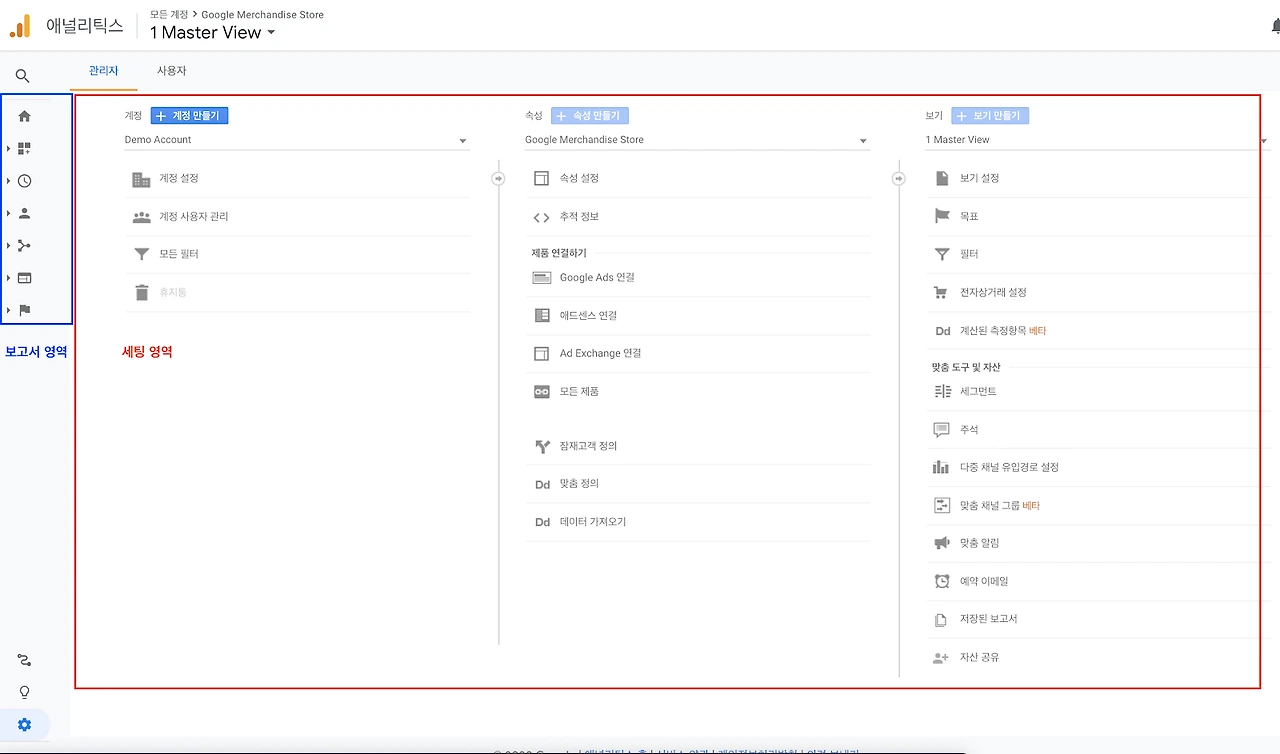This screenshot has height=754, width=1280.
Task: Click the alarm clock icon for 예약 이메일
Action: click(942, 581)
